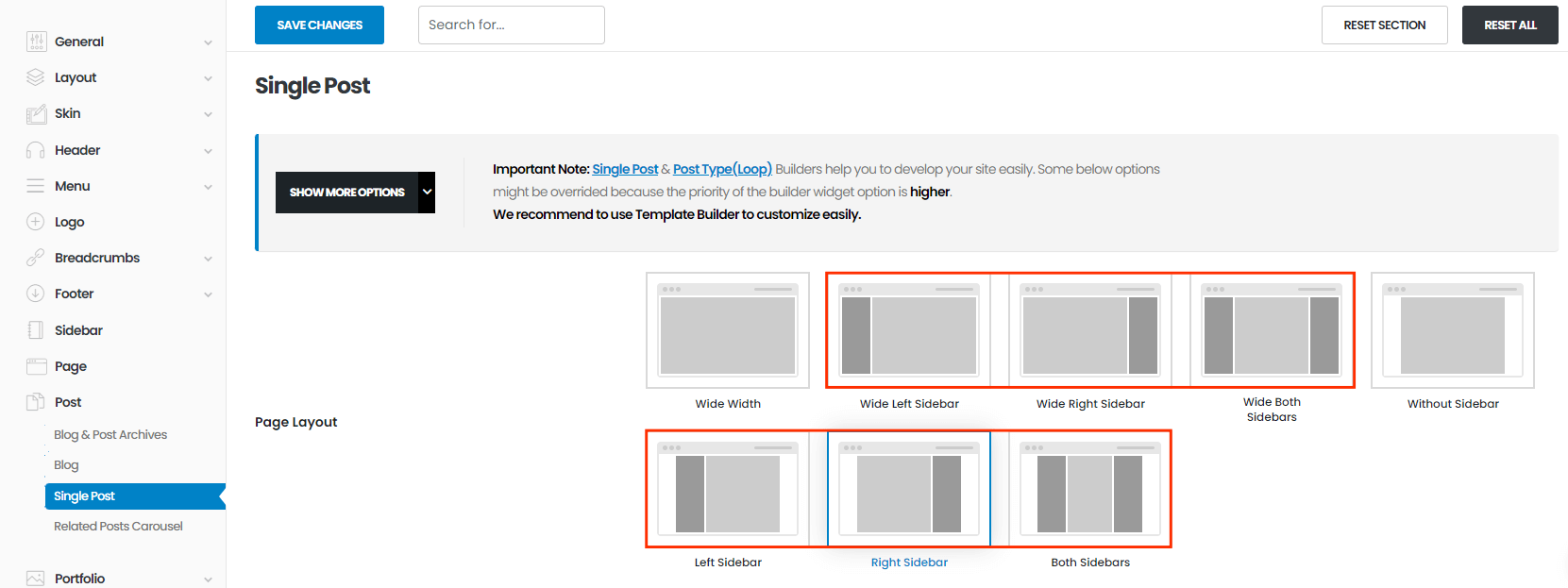
Task: Choose the Wide Left Sidebar layout
Action: [909, 330]
